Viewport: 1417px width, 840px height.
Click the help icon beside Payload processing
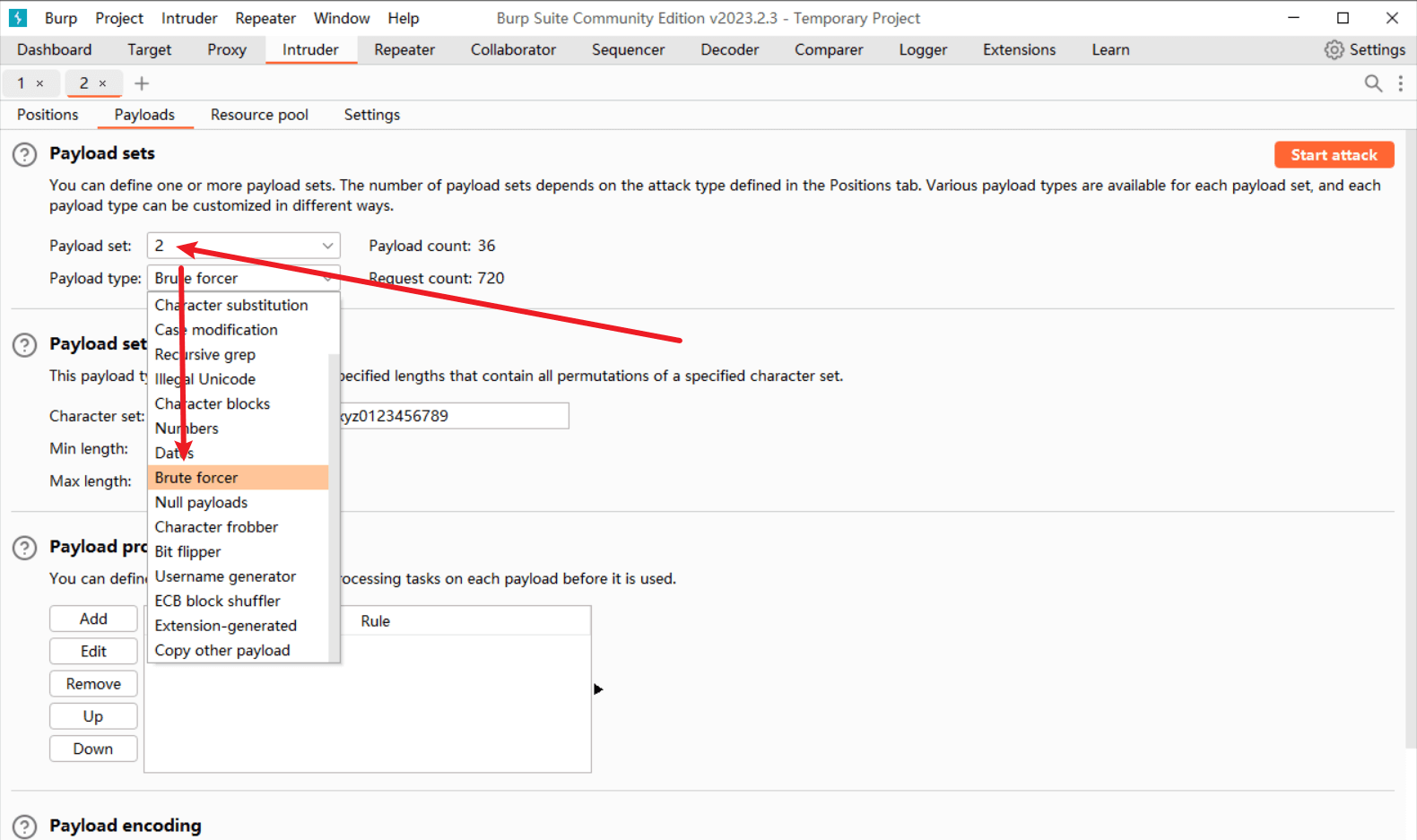click(x=25, y=548)
